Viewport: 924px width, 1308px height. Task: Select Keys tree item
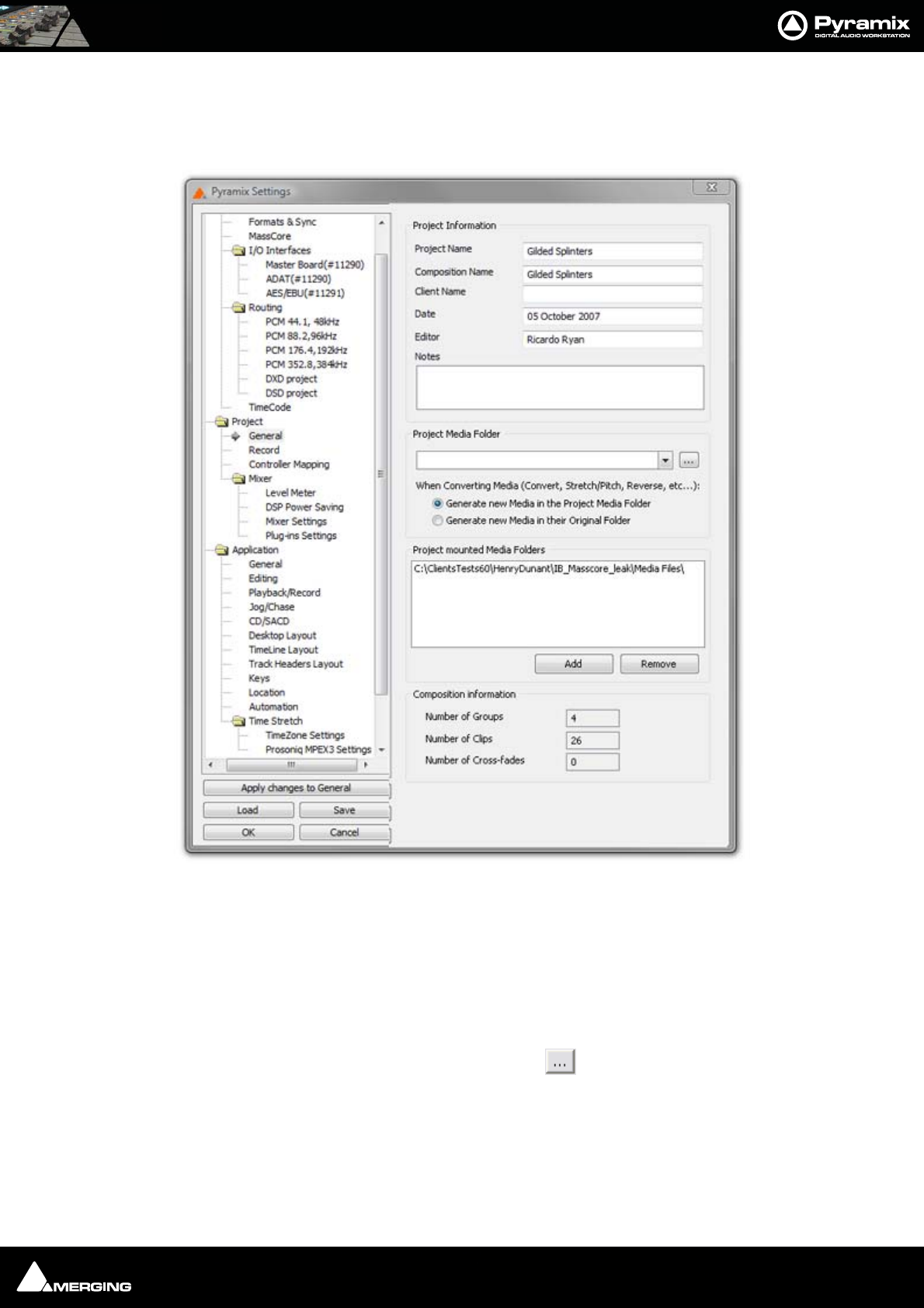[259, 678]
